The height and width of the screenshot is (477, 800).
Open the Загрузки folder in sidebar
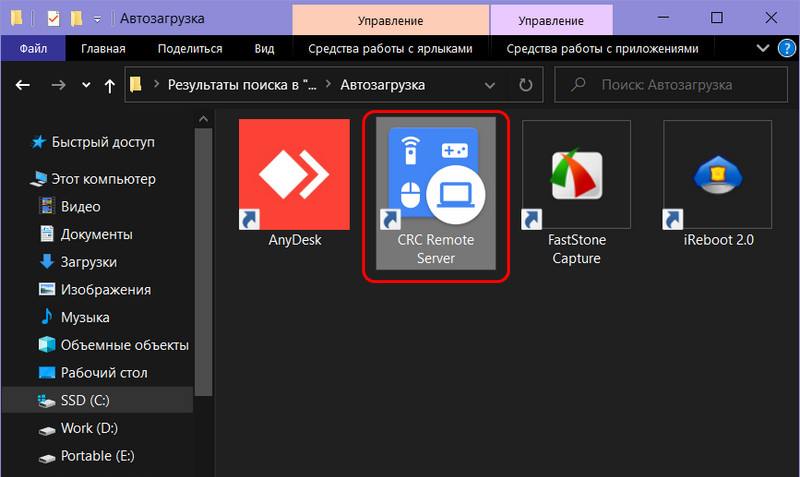point(89,262)
